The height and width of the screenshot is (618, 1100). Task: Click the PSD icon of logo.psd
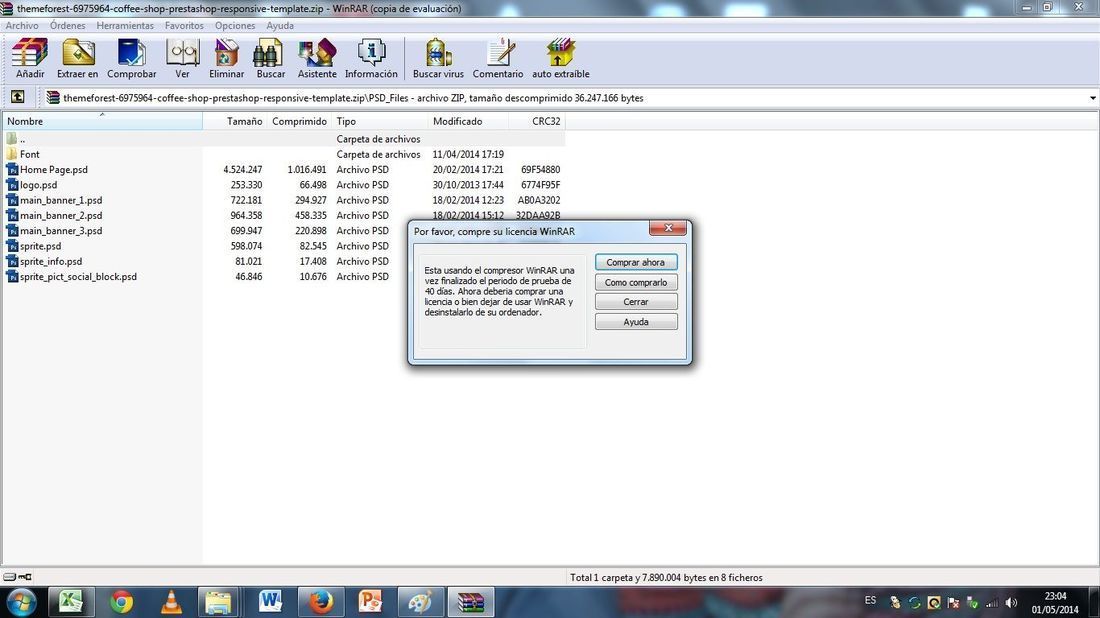click(x=12, y=185)
